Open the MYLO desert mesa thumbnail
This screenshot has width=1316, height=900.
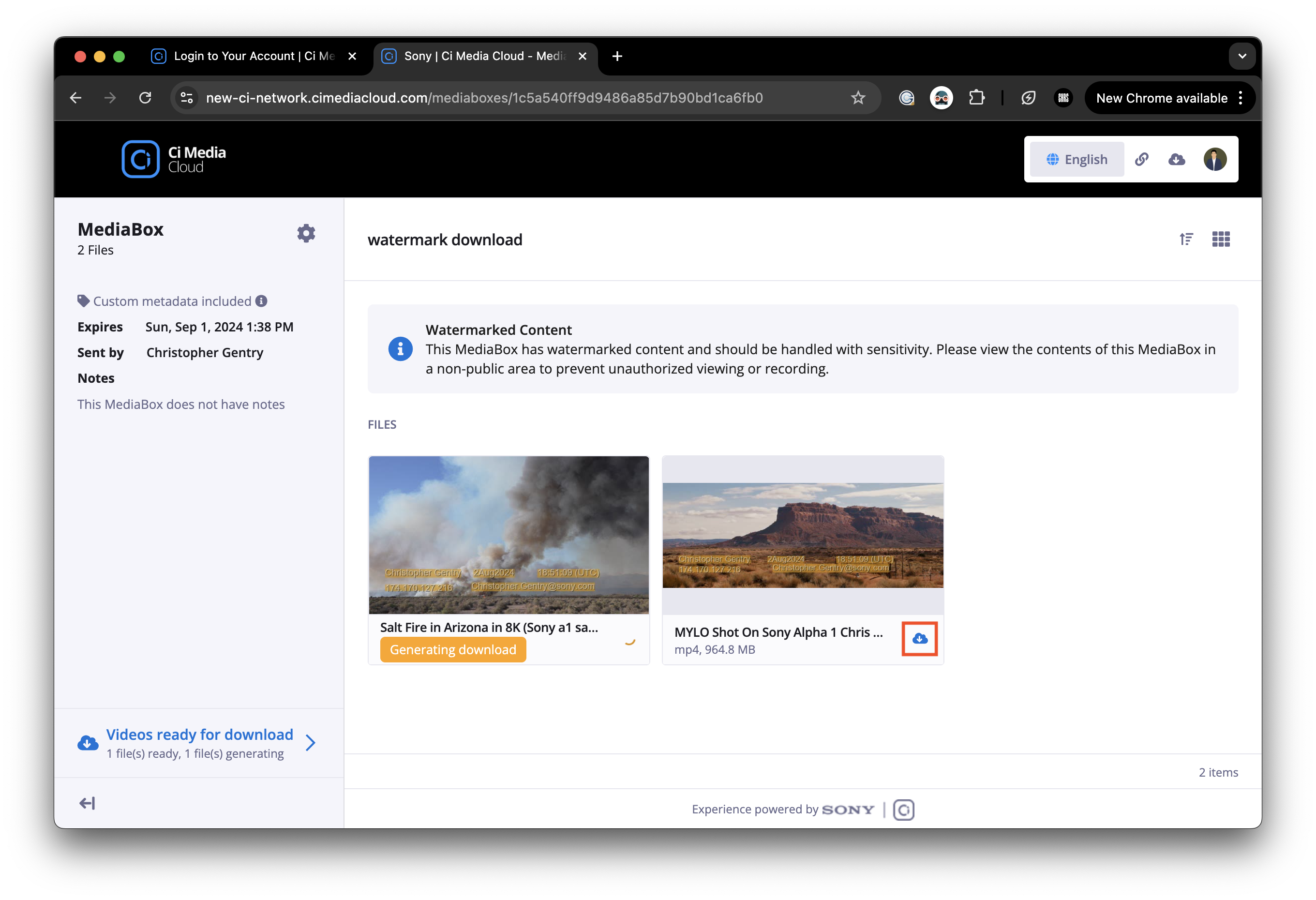point(802,535)
